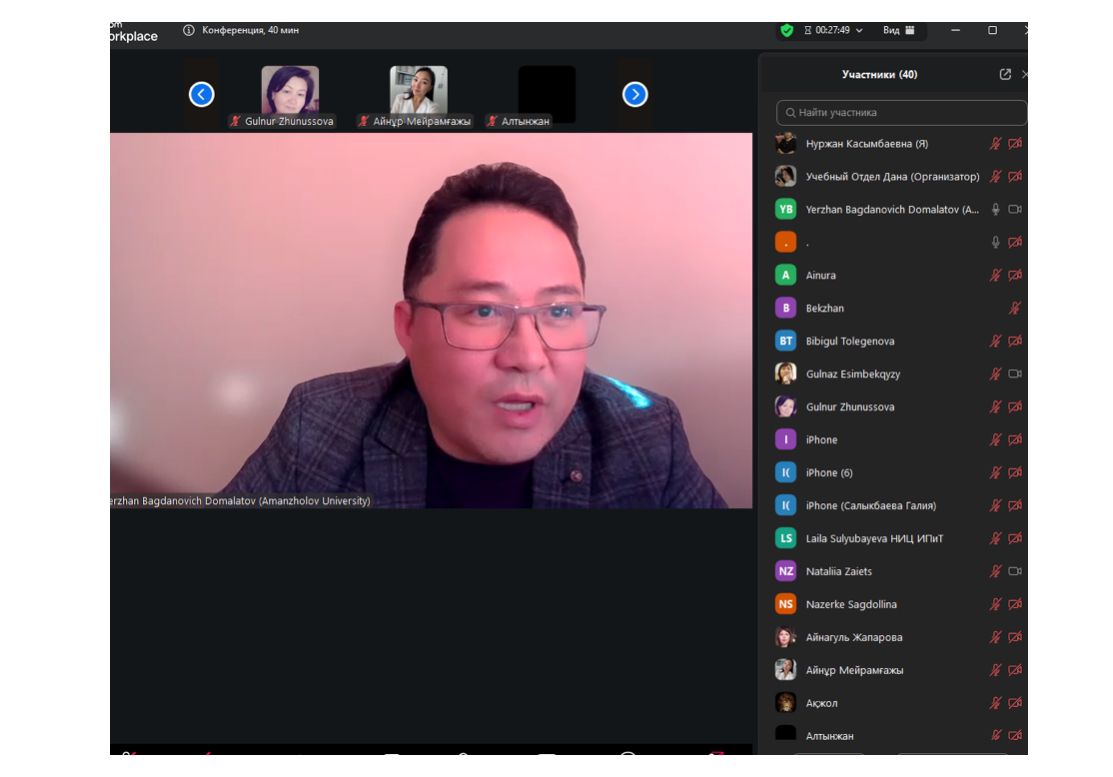Open the Вид view options menu
The image size is (1113, 777).
[898, 30]
